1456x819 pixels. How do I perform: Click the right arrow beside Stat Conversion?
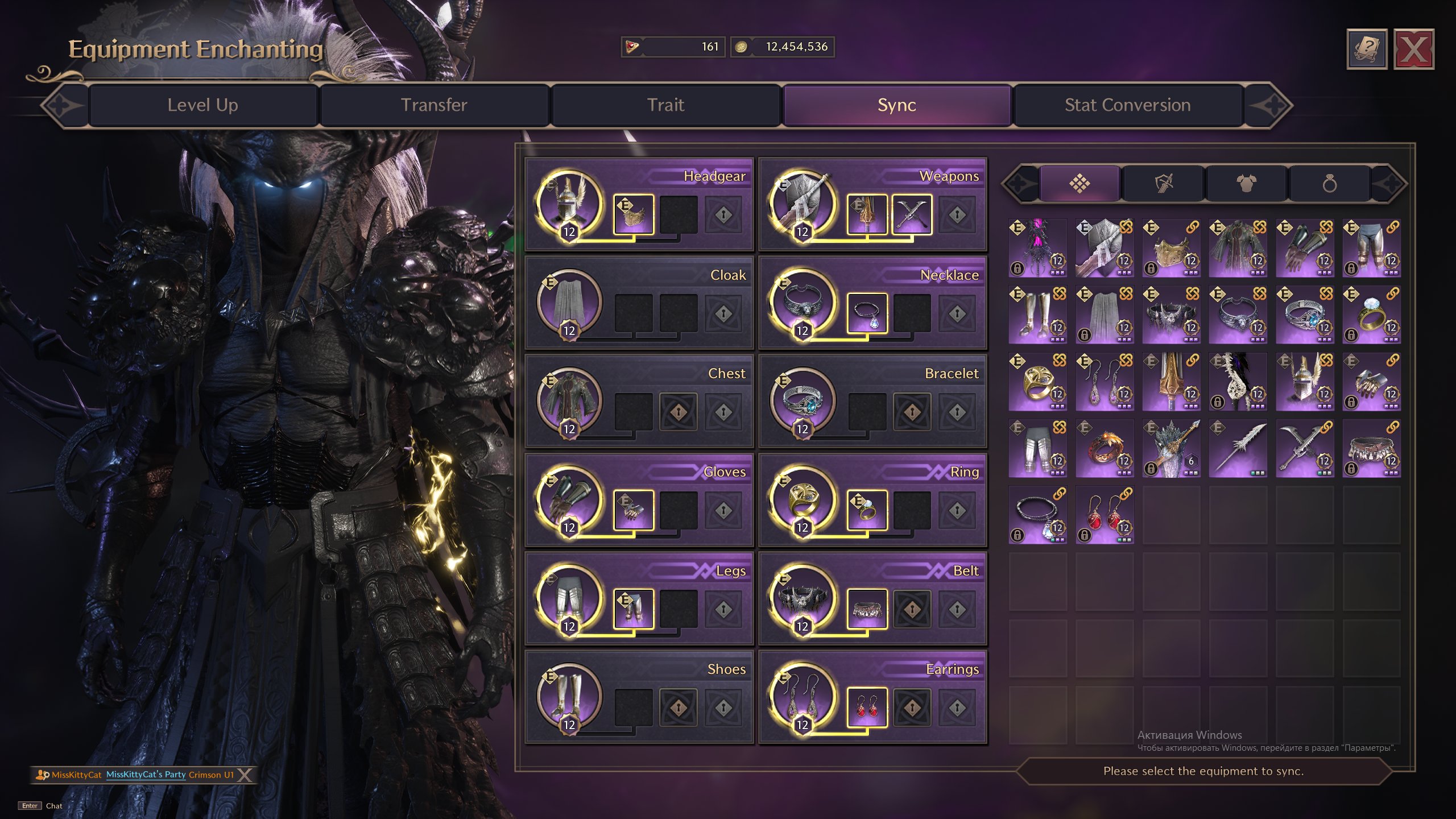click(x=1269, y=105)
